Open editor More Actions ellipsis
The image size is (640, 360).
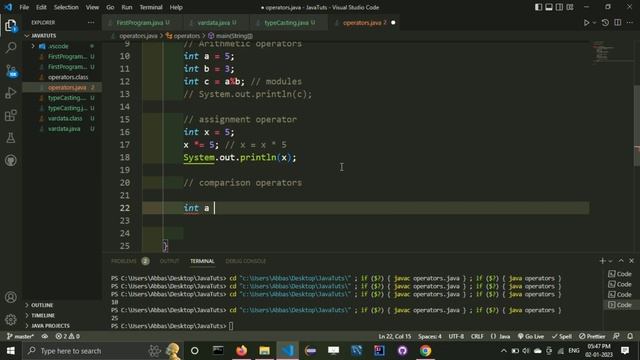pyautogui.click(x=630, y=23)
